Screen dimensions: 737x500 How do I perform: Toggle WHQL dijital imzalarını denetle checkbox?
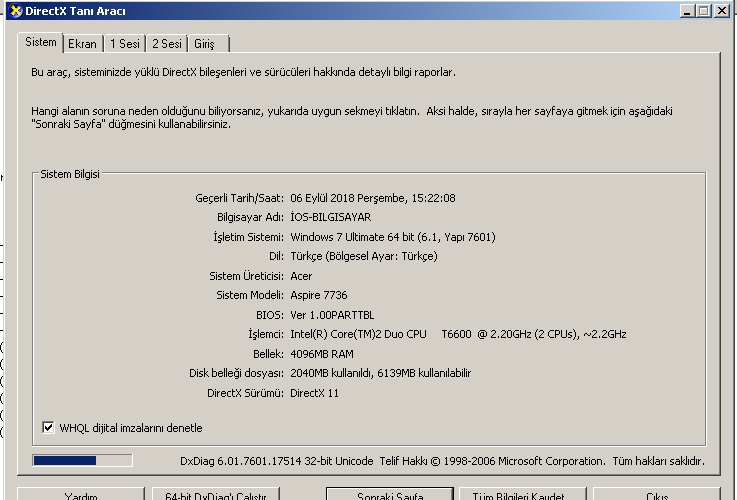pos(48,428)
